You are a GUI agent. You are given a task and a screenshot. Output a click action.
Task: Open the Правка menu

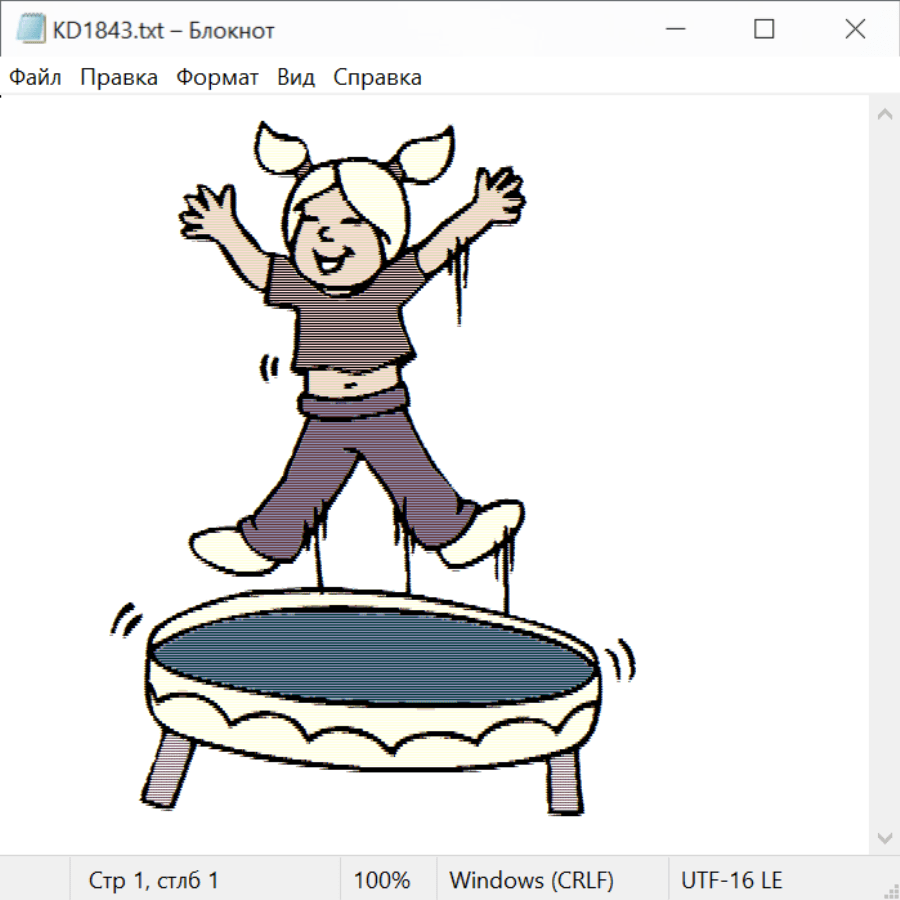[x=119, y=78]
